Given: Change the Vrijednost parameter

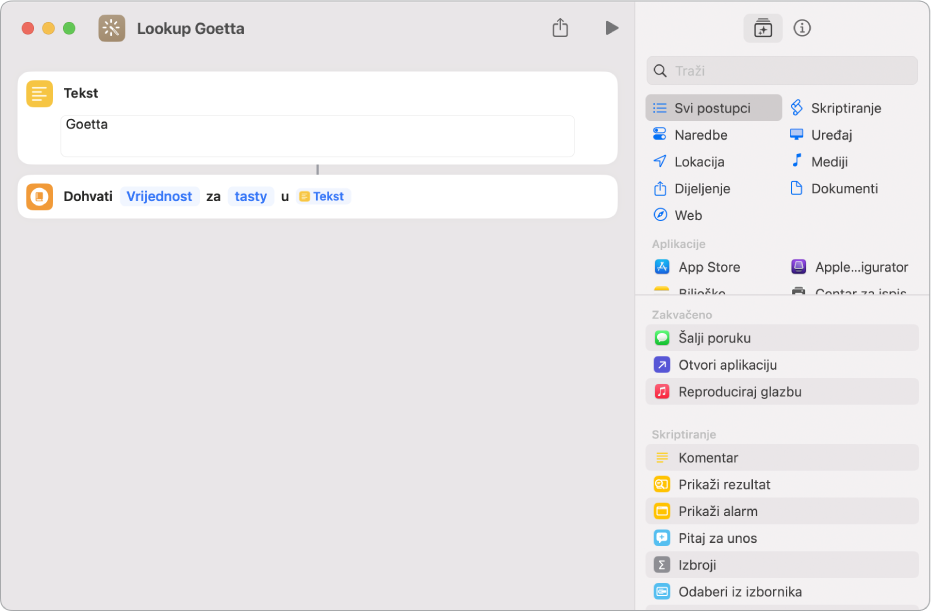Looking at the screenshot, I should click(159, 196).
